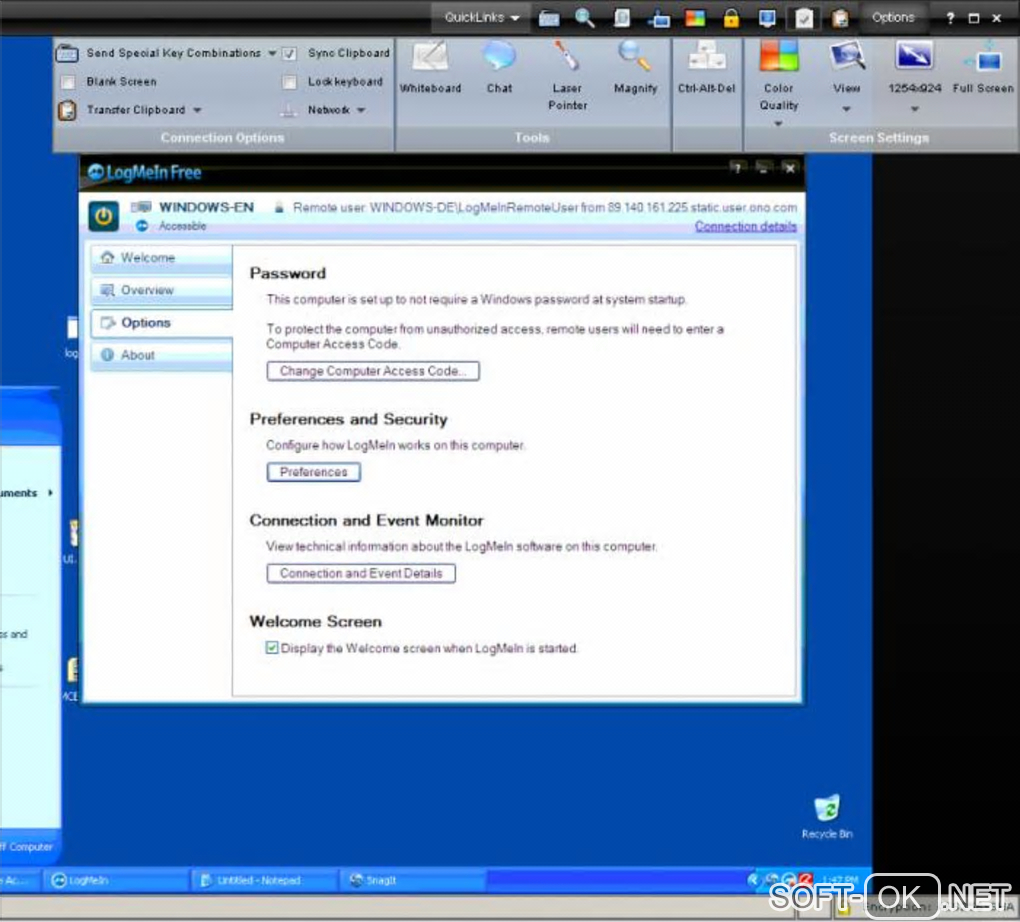Click the 1254x924 resolution icon

coord(914,56)
